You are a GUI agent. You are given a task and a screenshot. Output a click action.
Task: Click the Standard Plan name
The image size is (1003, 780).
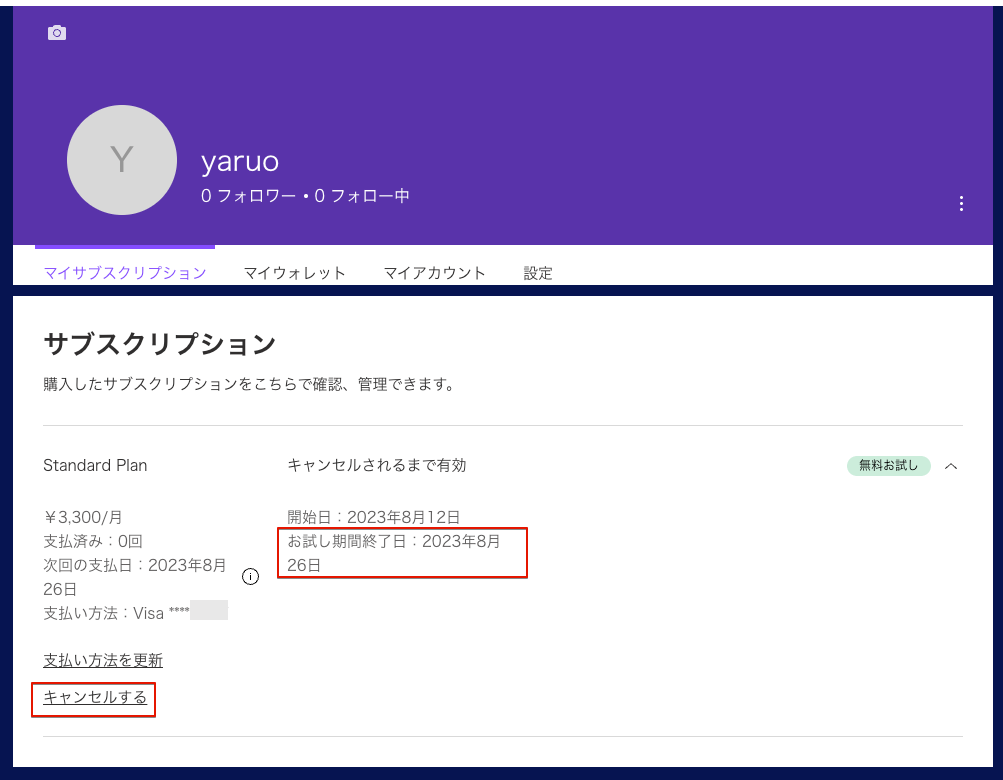coord(95,465)
